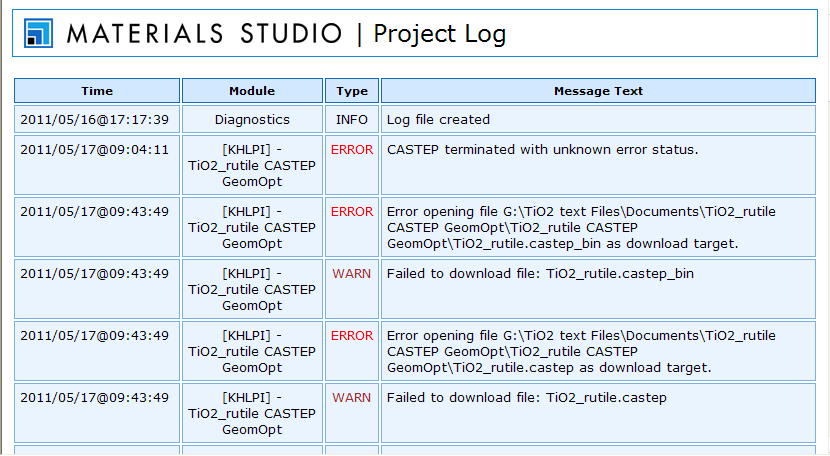Click the INFO type label
Image resolution: width=830 pixels, height=456 pixels.
[x=352, y=120]
